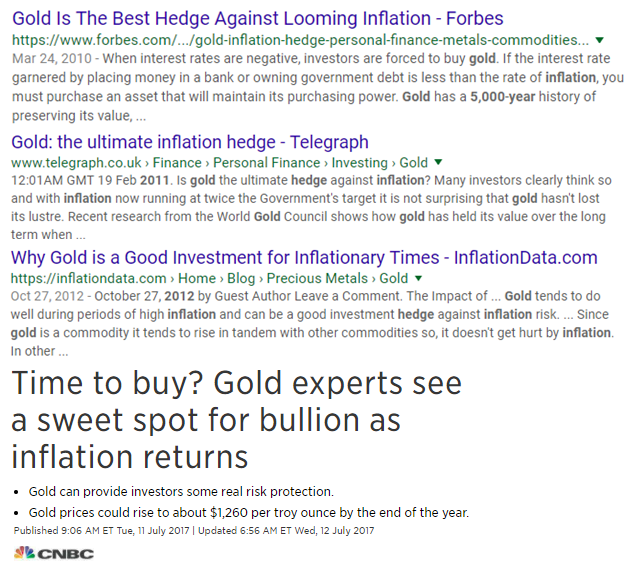Open the inflationdata.com green URL
628x567 pixels.
[89, 278]
